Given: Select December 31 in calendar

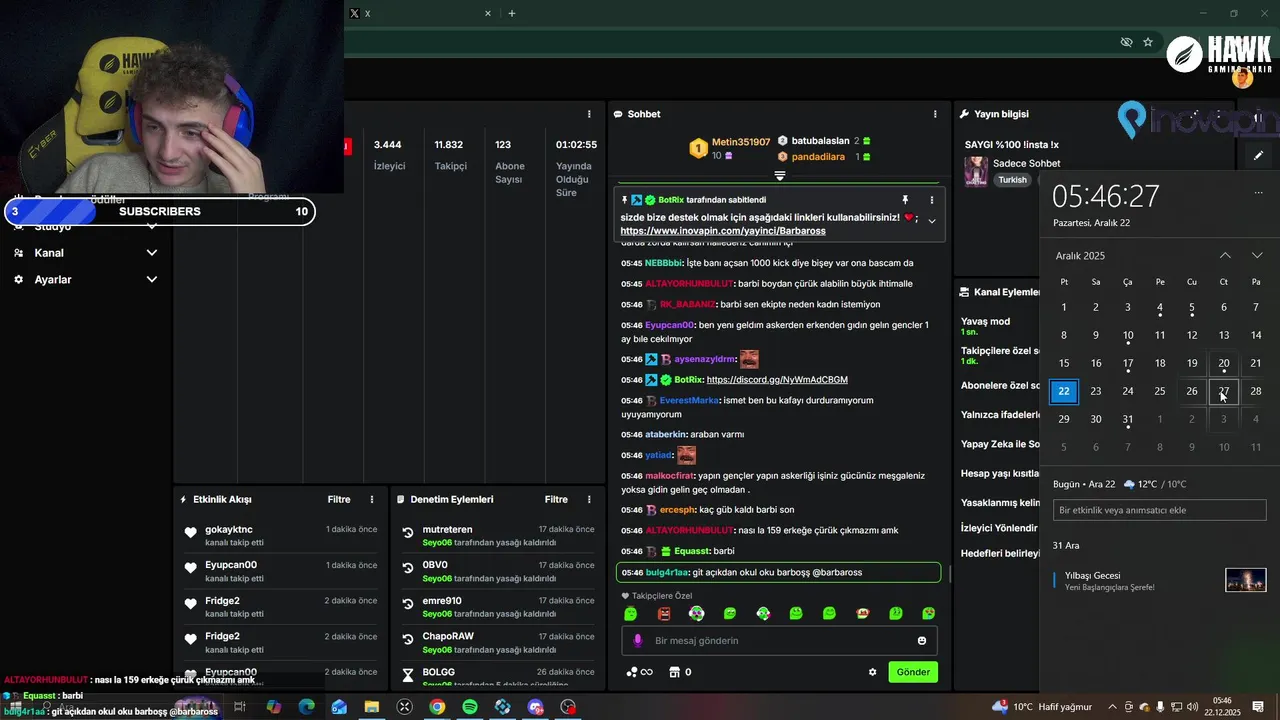Looking at the screenshot, I should pos(1128,419).
